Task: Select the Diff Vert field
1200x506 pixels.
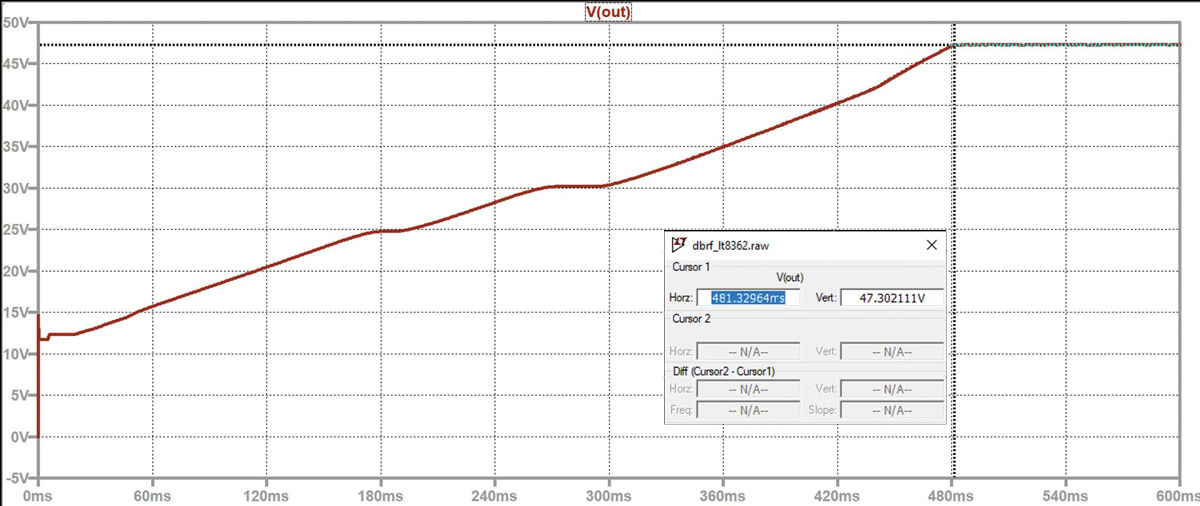Action: tap(892, 389)
